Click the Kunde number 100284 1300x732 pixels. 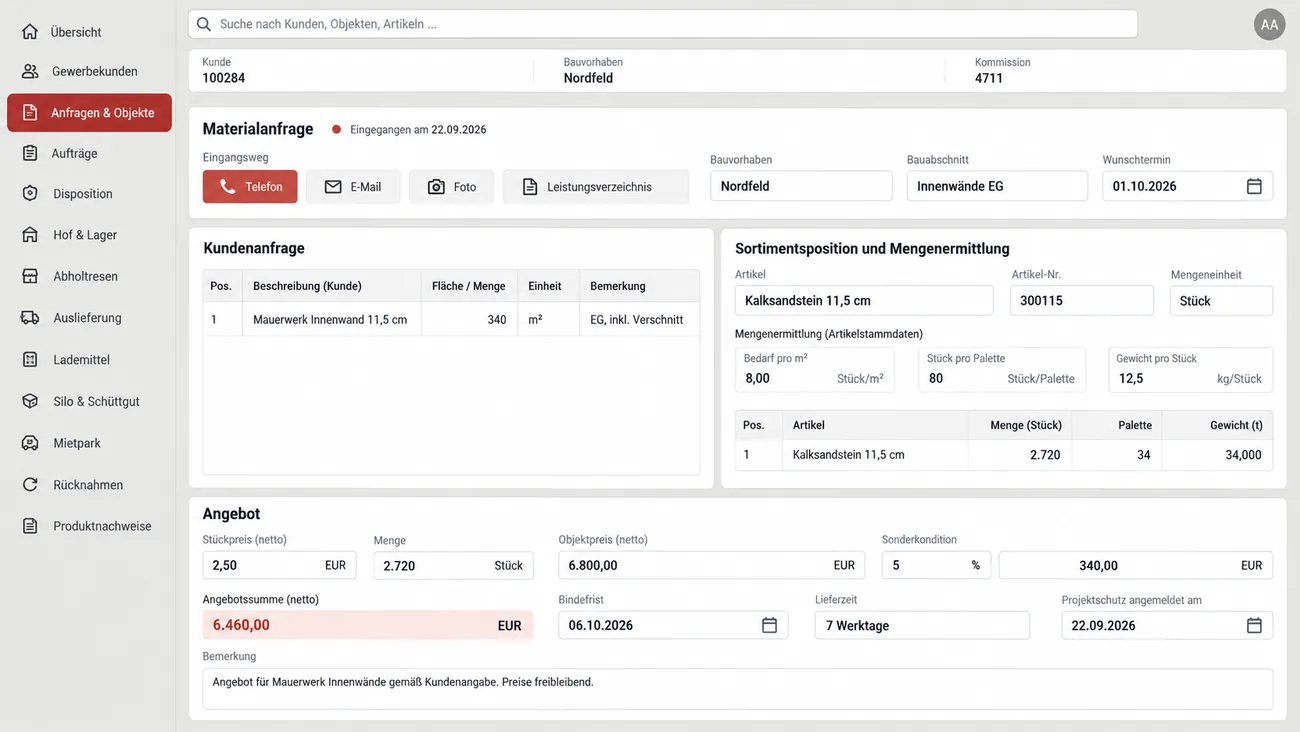point(224,78)
